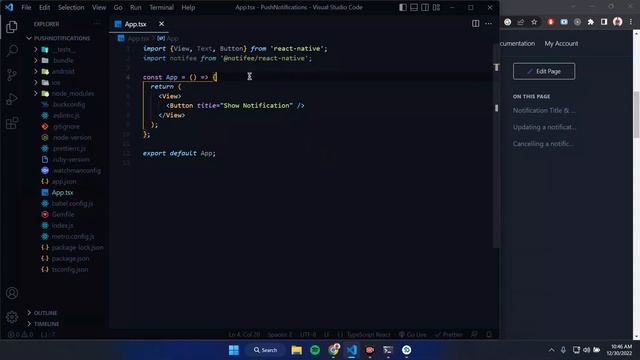Open App.tsx in file explorer
The height and width of the screenshot is (360, 640).
pyautogui.click(x=62, y=192)
